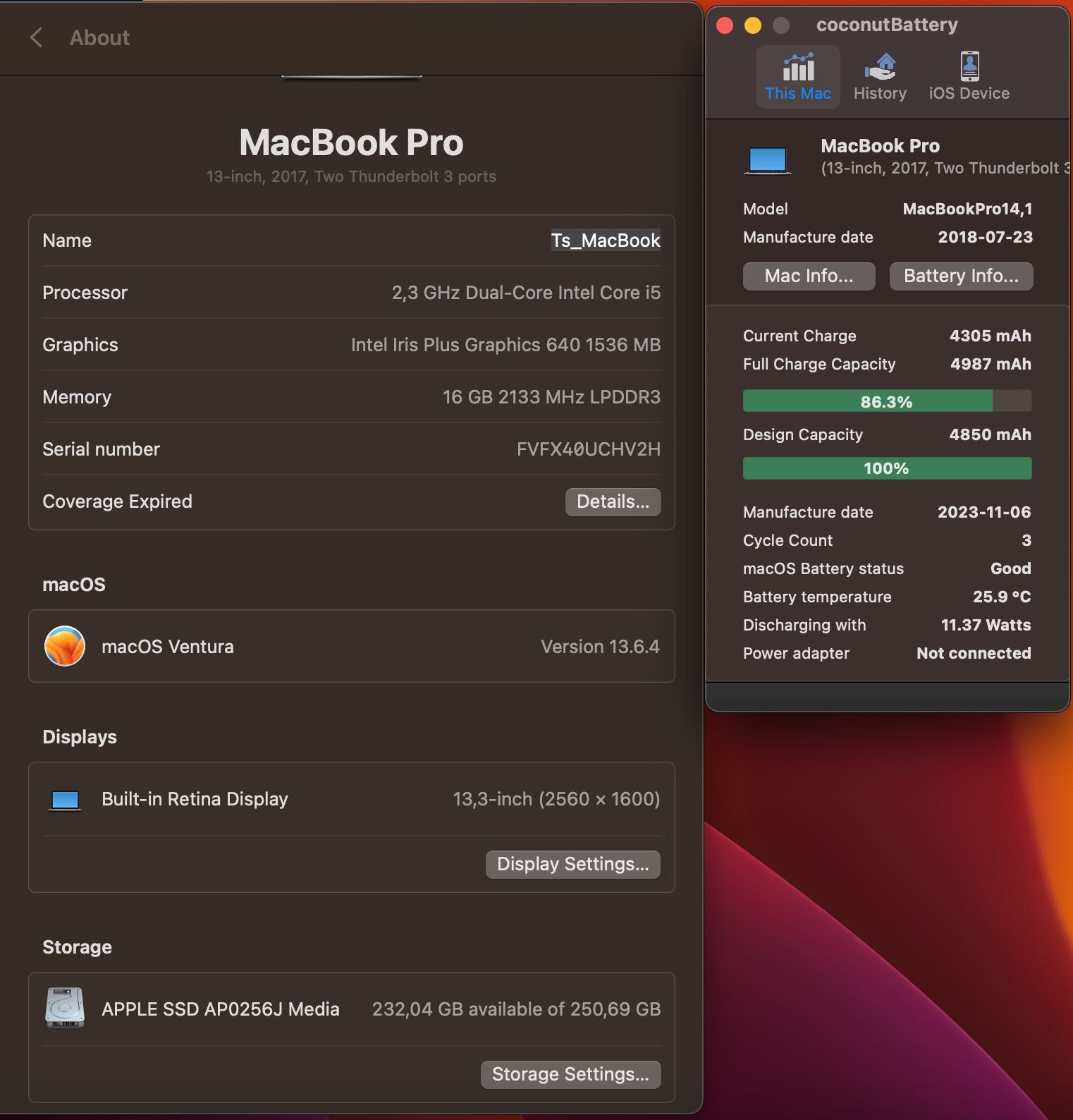This screenshot has height=1120, width=1073.
Task: Switch to History tab in coconutBattery
Action: click(x=880, y=77)
